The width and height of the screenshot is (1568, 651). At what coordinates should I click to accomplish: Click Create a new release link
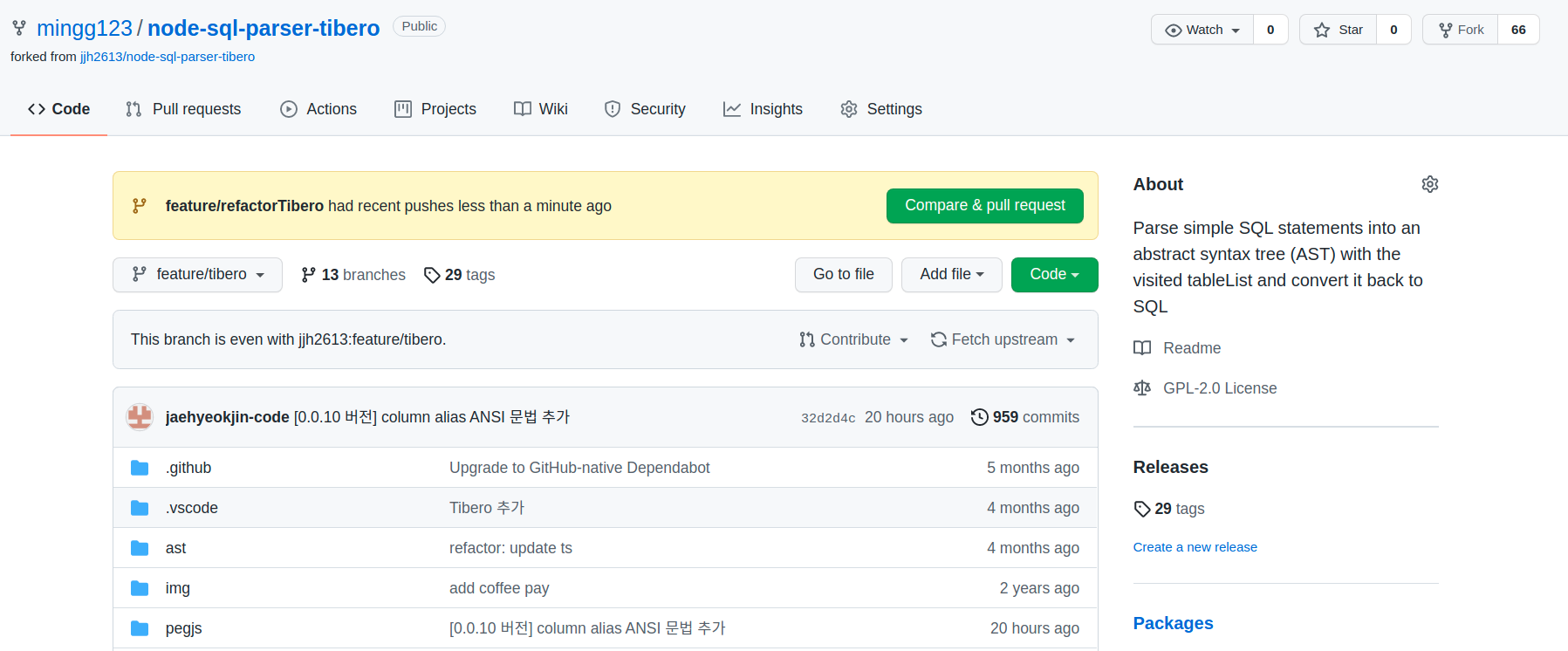coord(1195,547)
